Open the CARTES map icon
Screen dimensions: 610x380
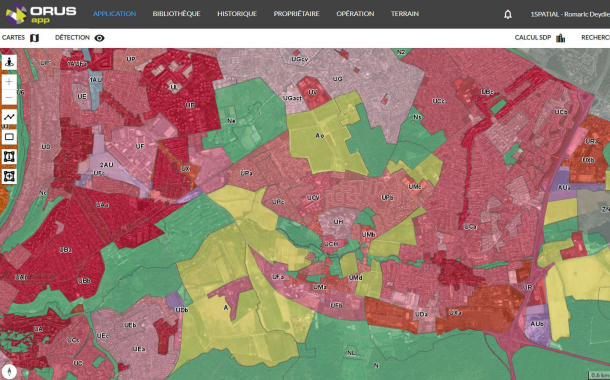click(35, 38)
